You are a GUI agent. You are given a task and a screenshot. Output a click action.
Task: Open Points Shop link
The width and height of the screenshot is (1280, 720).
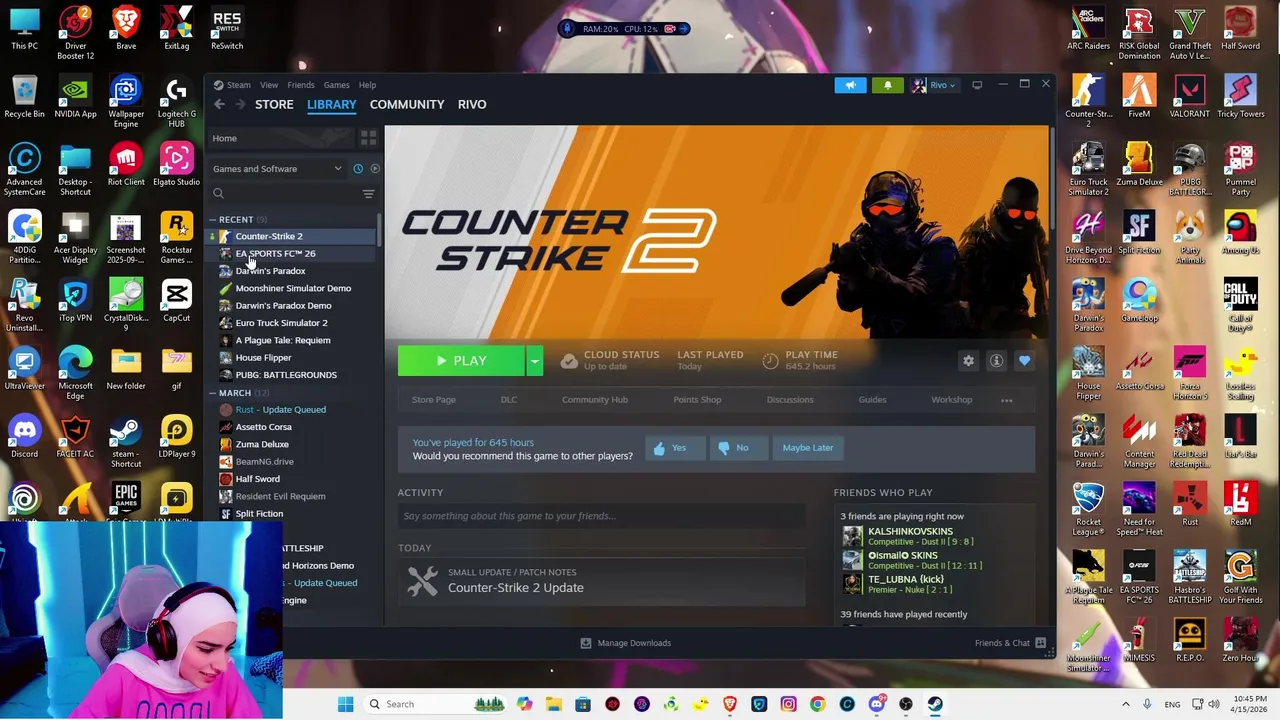tap(697, 400)
